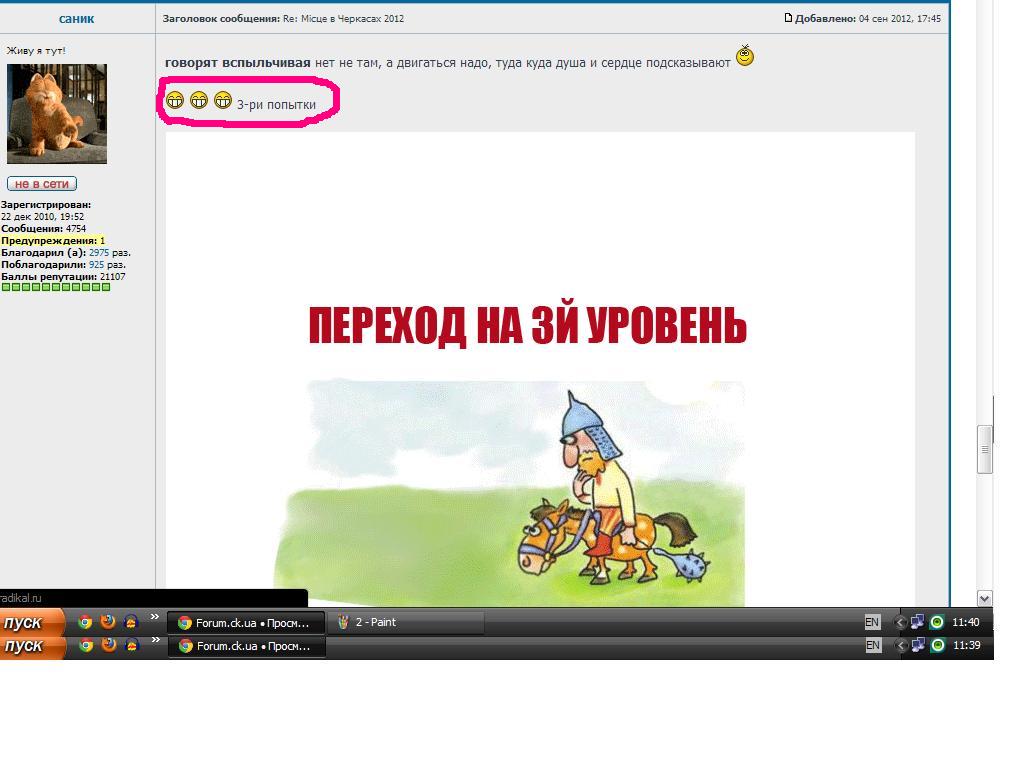Switch to the Forum.ck.ua window on the 11:40 taskbar
The width and height of the screenshot is (1024, 768).
[246, 623]
